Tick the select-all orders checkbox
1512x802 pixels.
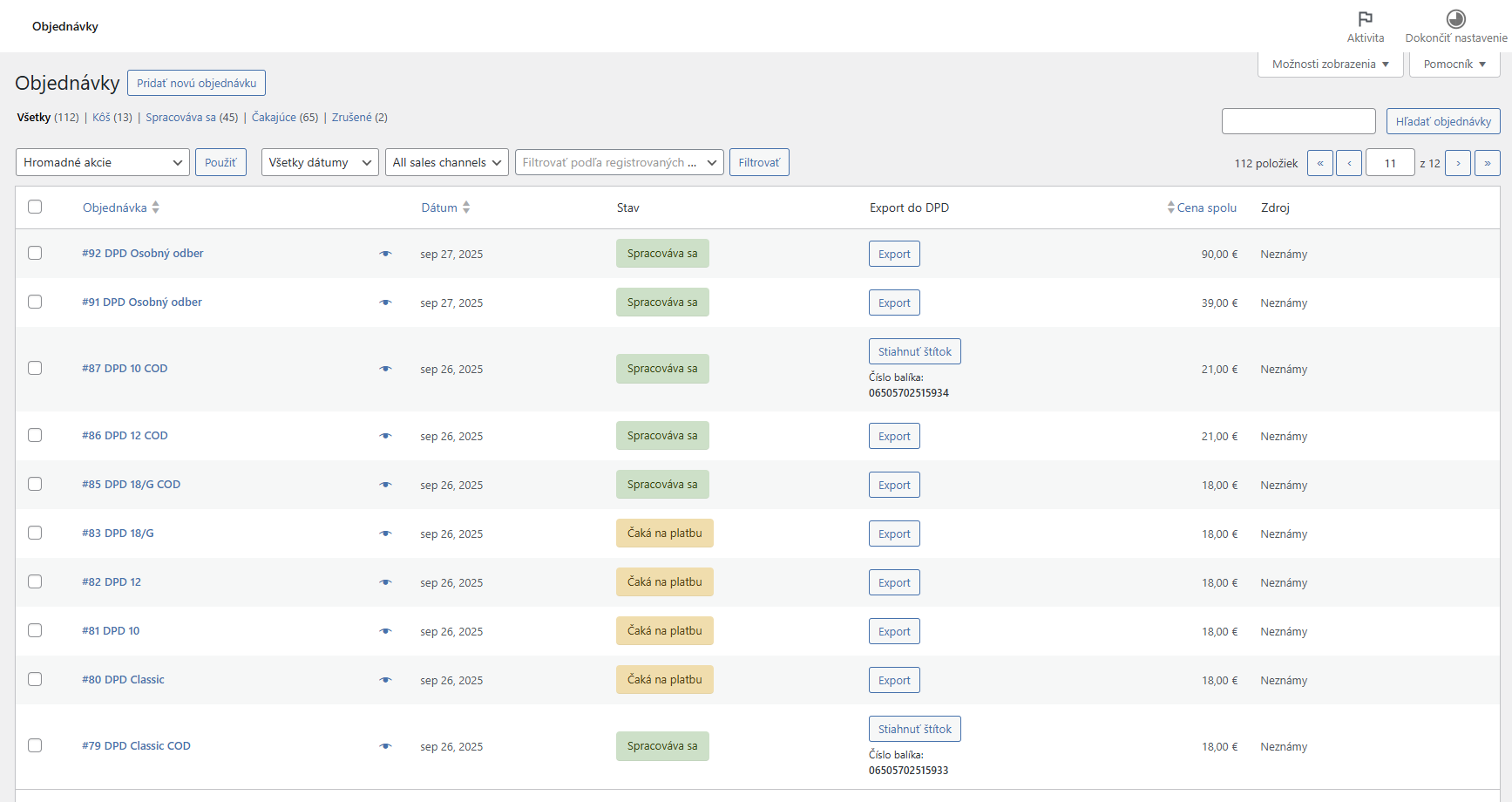click(35, 207)
